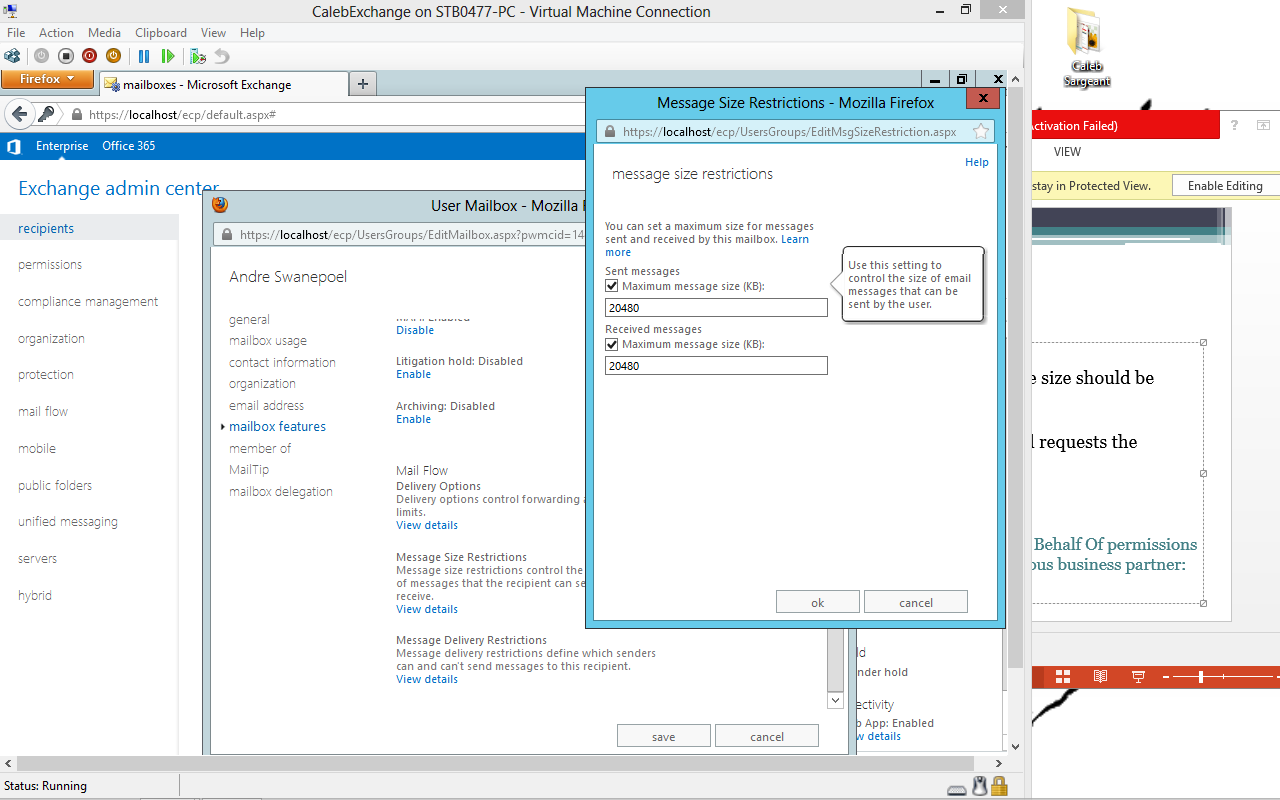Switch to the Enterprise tab
Screen dimensions: 1280x800
pyautogui.click(x=62, y=146)
